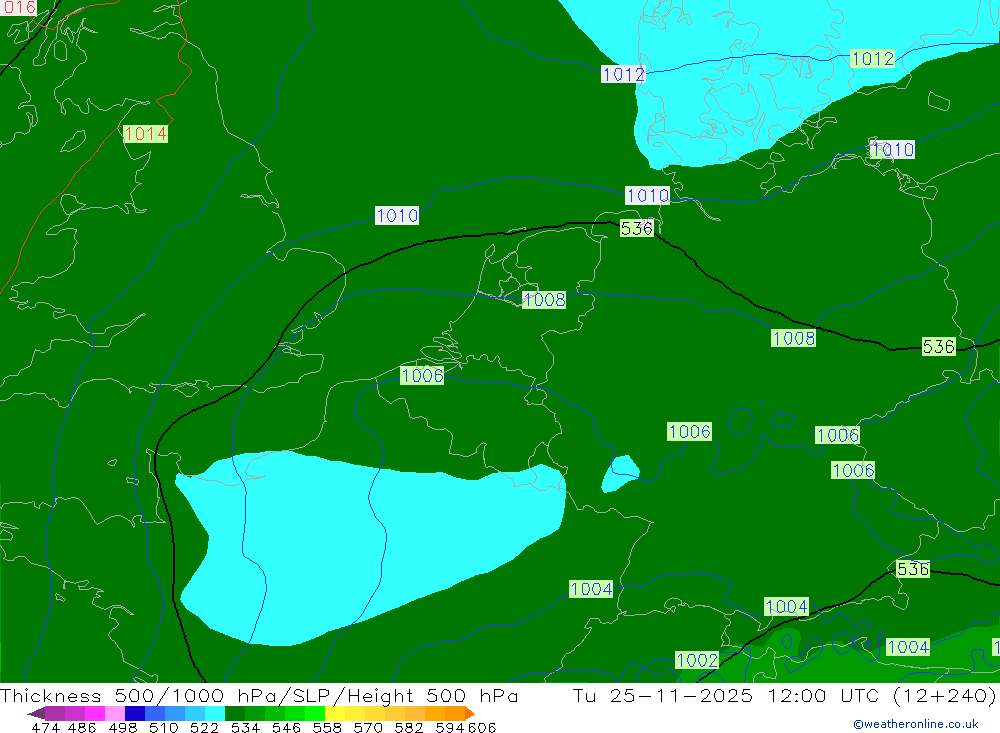Click the 536 label just below a 1010 label

pos(636,228)
